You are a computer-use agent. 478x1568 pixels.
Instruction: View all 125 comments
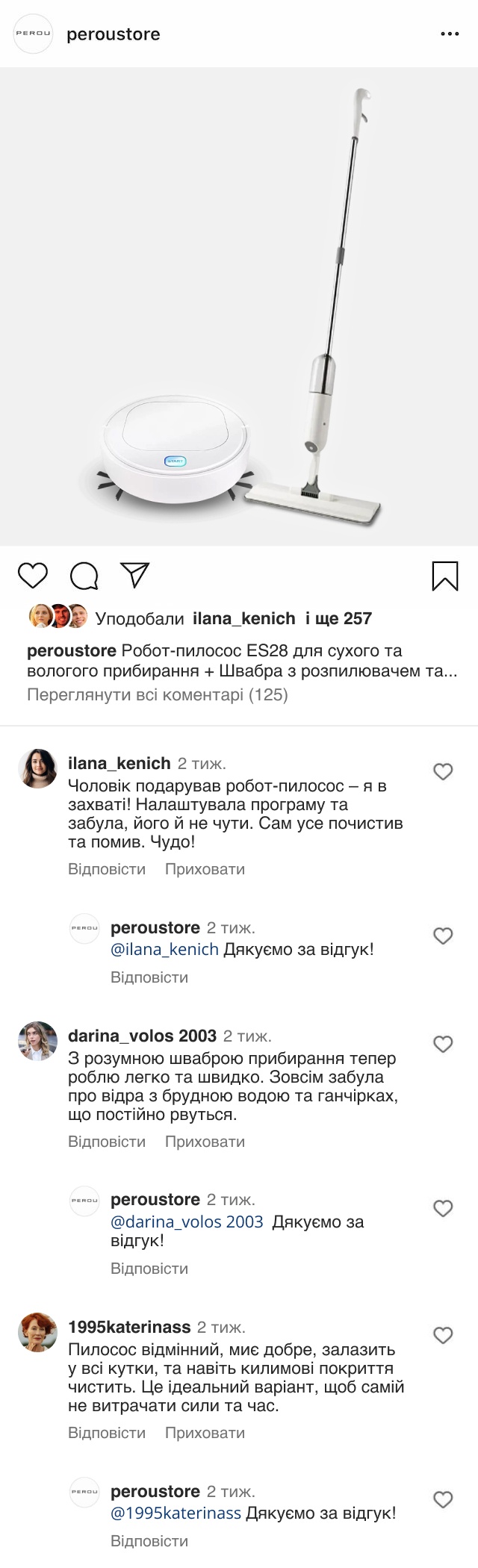pos(157,695)
